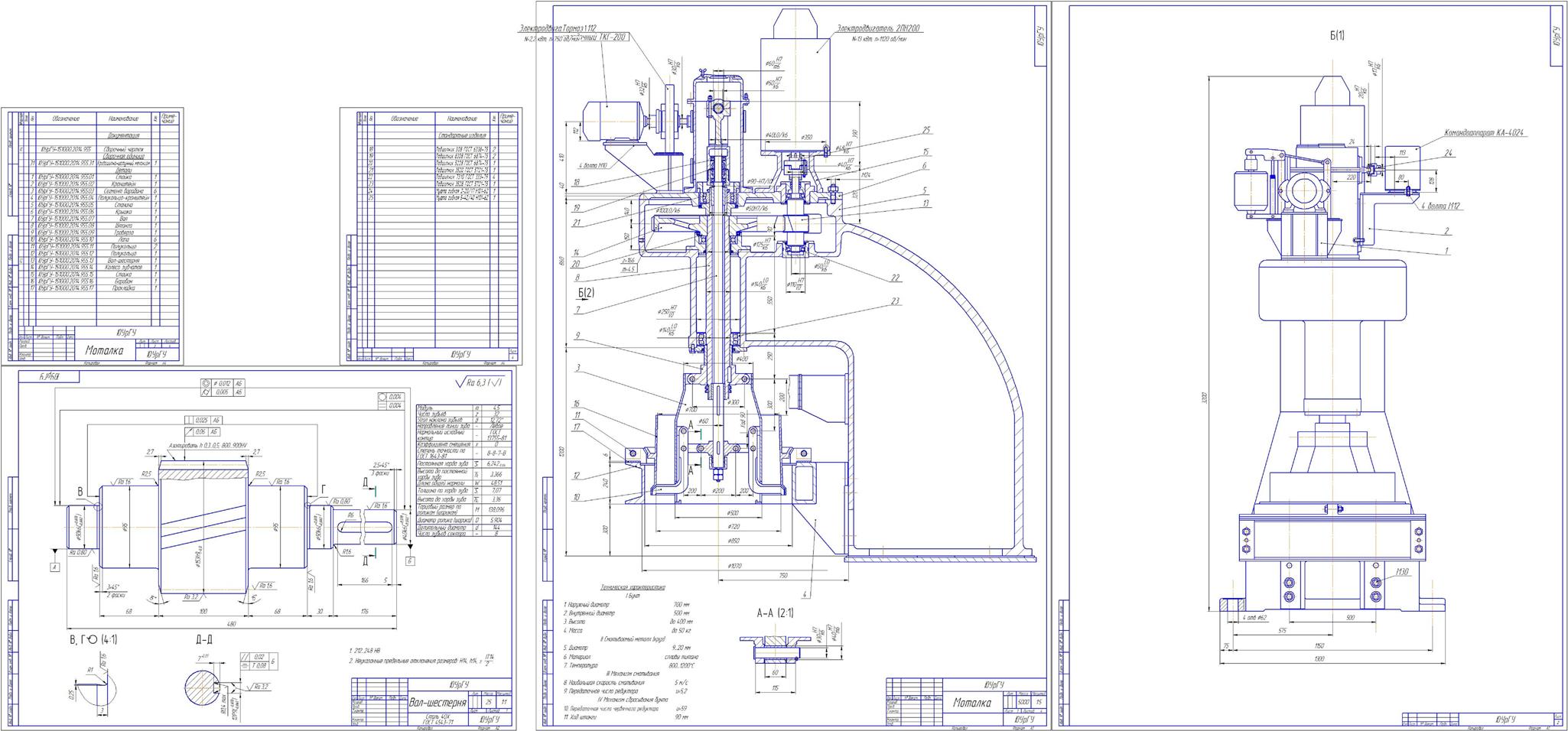The height and width of the screenshot is (731, 1568).
Task: Click the 'Д-Д' section view title
Action: pyautogui.click(x=204, y=639)
